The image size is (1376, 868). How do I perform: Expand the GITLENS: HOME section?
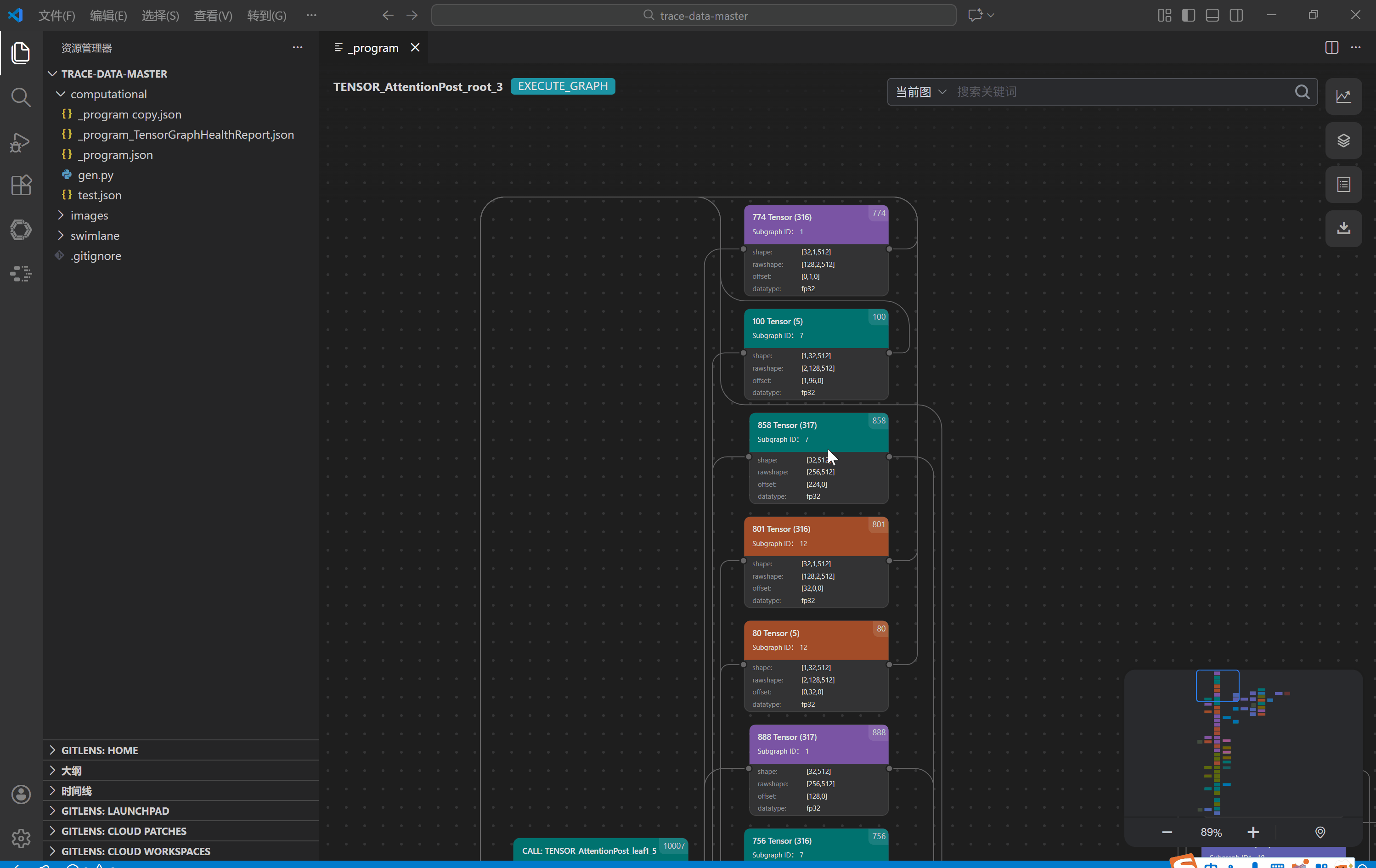point(99,750)
